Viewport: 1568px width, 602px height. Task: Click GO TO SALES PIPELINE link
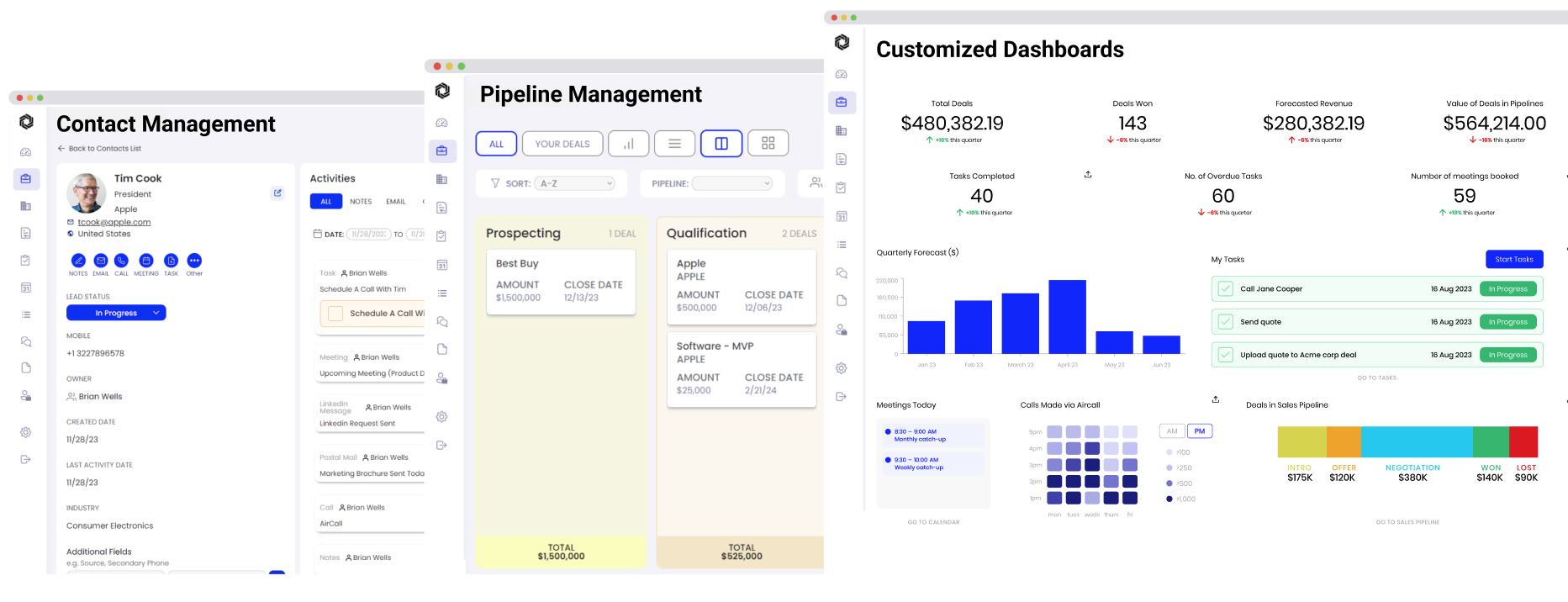pyautogui.click(x=1407, y=522)
